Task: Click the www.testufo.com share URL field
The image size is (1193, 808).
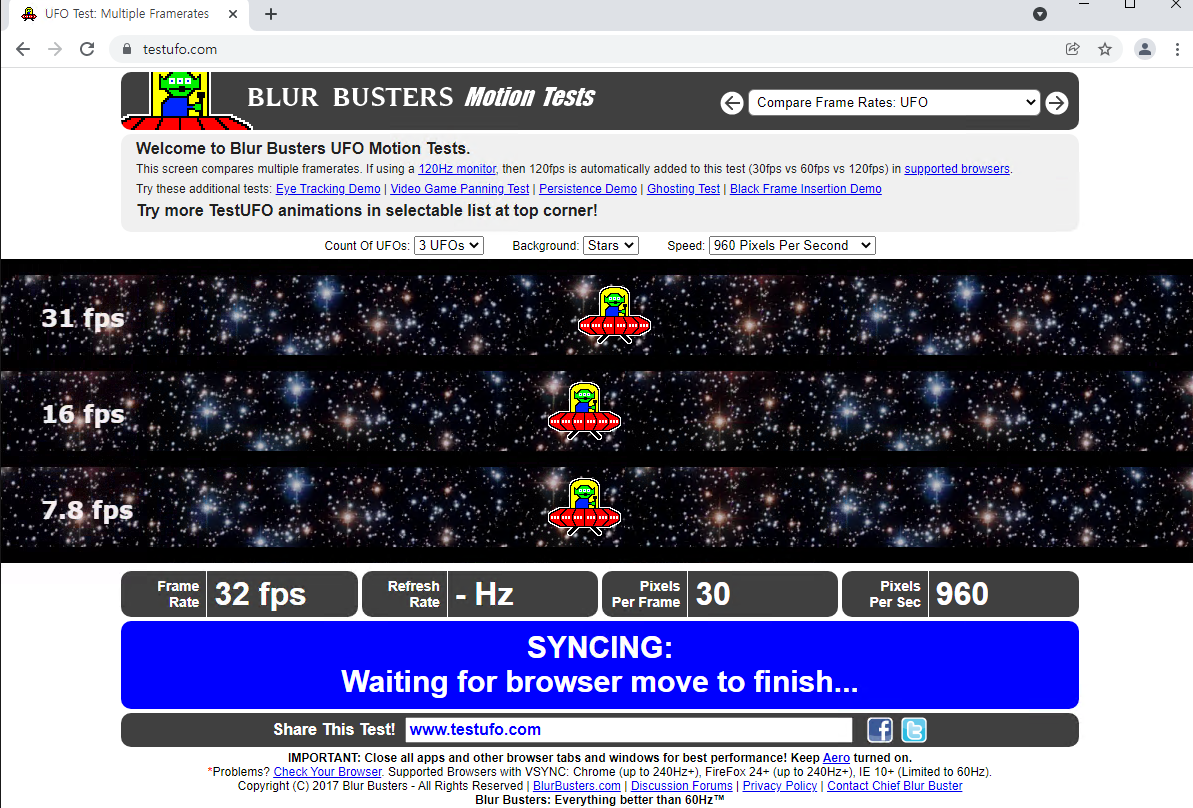Action: point(628,730)
